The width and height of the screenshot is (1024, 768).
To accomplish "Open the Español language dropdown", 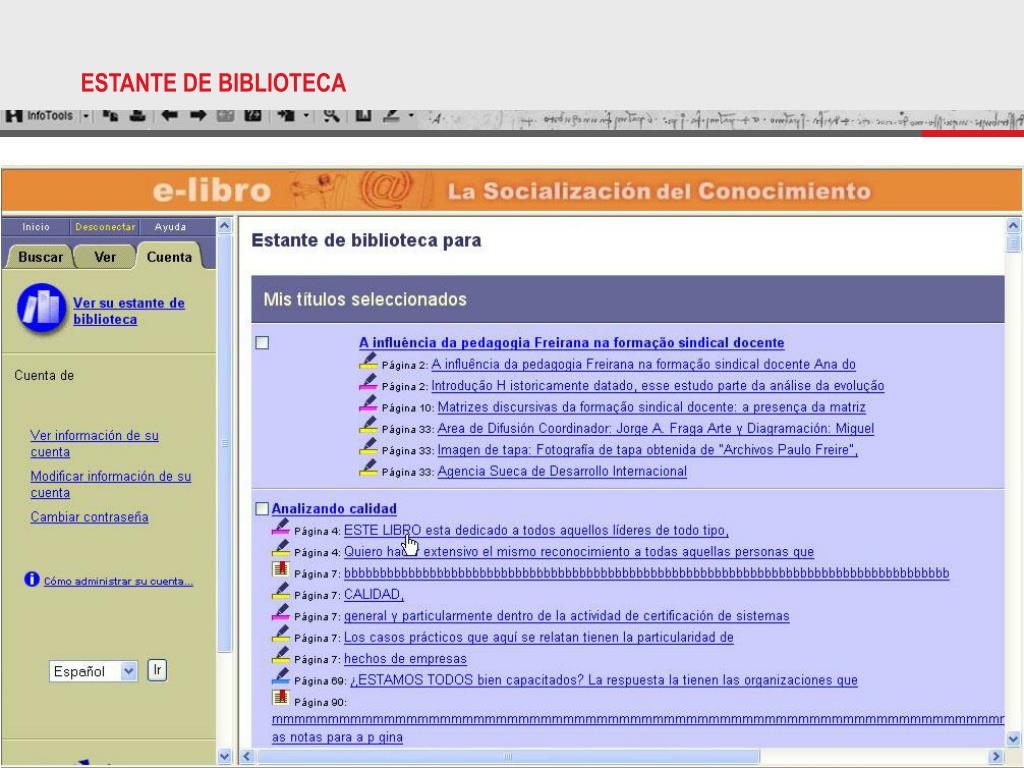I will tap(127, 671).
